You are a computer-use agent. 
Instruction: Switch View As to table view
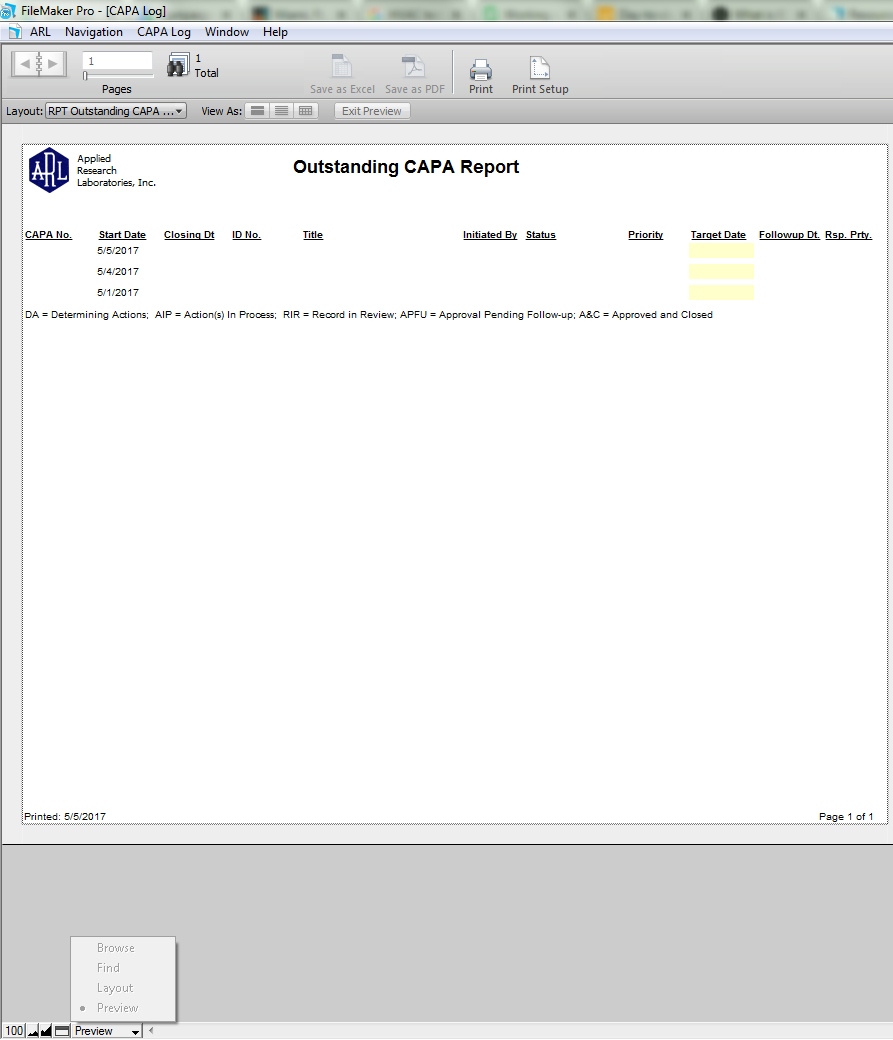click(305, 111)
